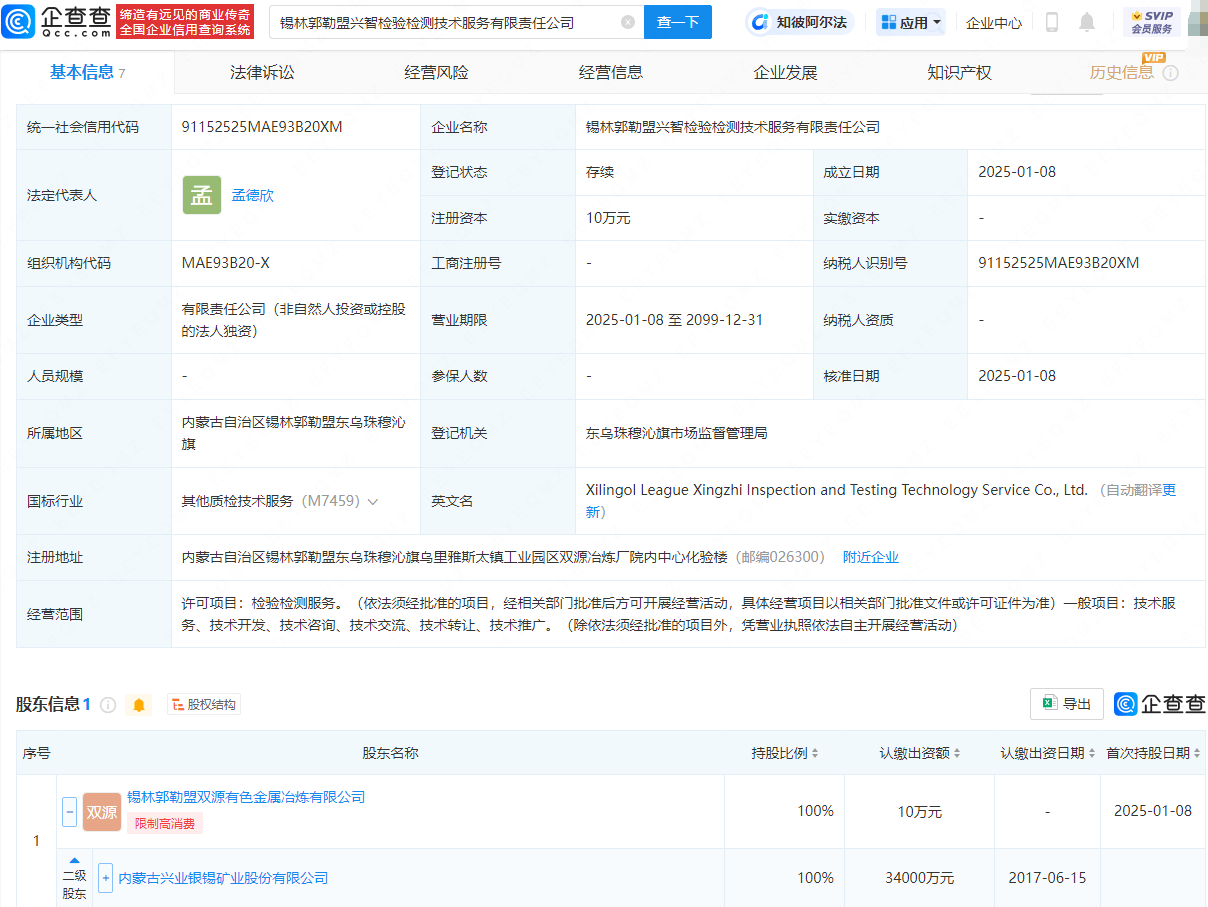Open 锡林郭勒盟双源有色金属冶炼有限公司 shareholder page
This screenshot has height=907, width=1208.
coord(246,797)
